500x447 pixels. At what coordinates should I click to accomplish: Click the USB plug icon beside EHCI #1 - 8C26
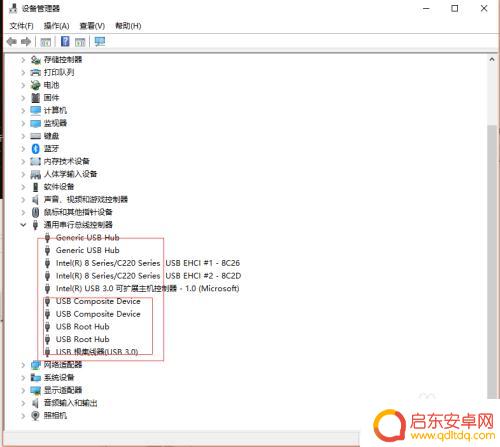click(x=48, y=263)
